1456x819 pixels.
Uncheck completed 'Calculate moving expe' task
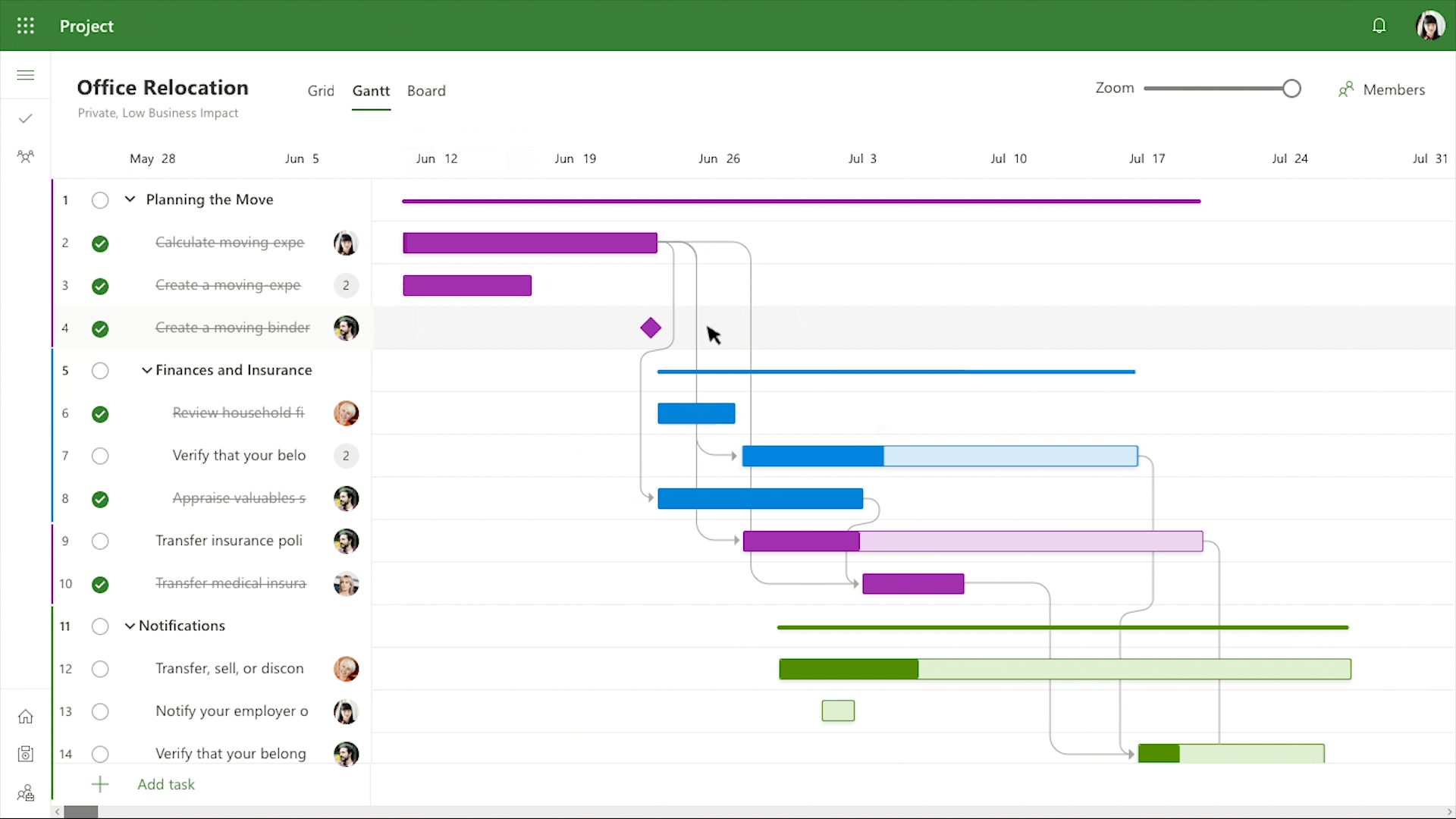tap(100, 243)
